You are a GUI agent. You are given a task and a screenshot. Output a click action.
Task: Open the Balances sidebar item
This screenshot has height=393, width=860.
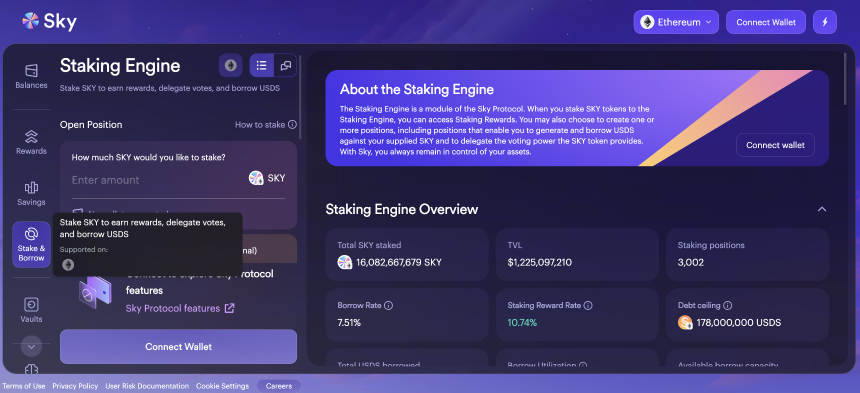[31, 76]
